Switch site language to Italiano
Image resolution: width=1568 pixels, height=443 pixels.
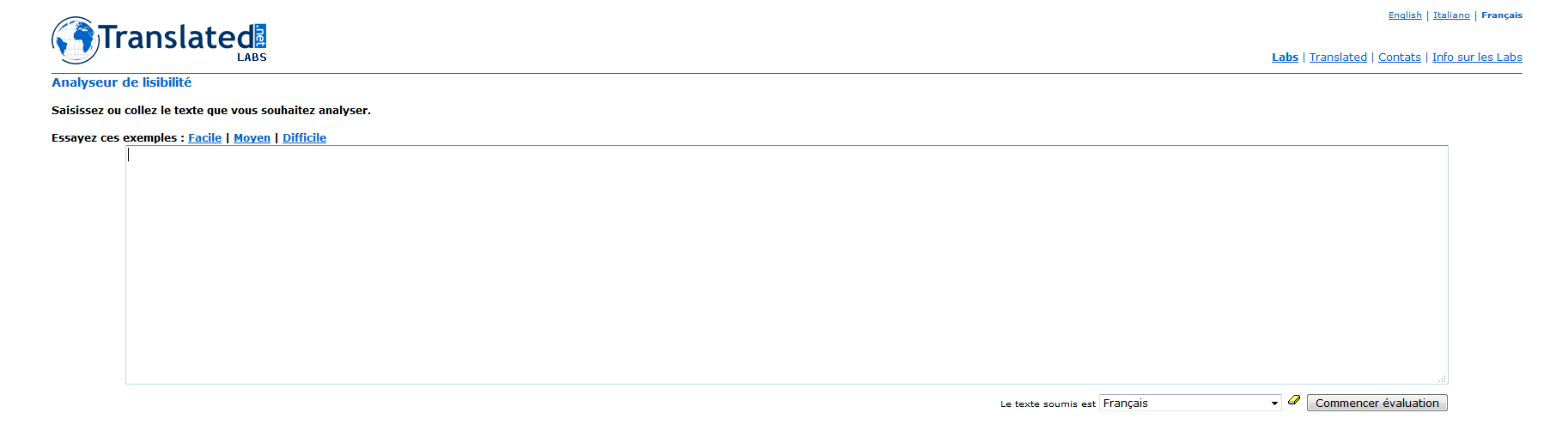(1451, 15)
